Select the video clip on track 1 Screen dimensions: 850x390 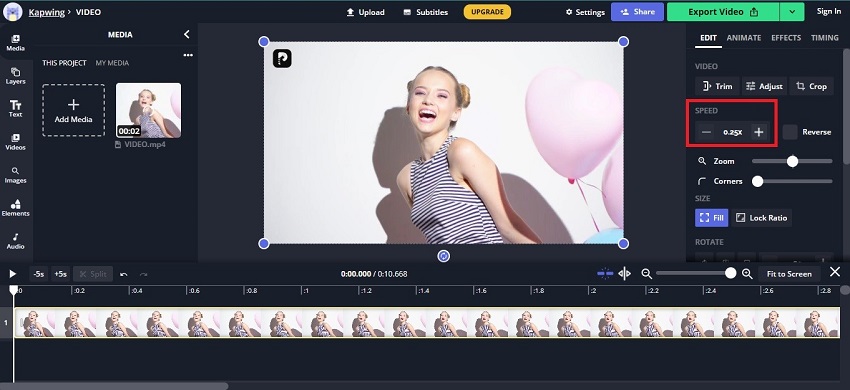coord(427,323)
